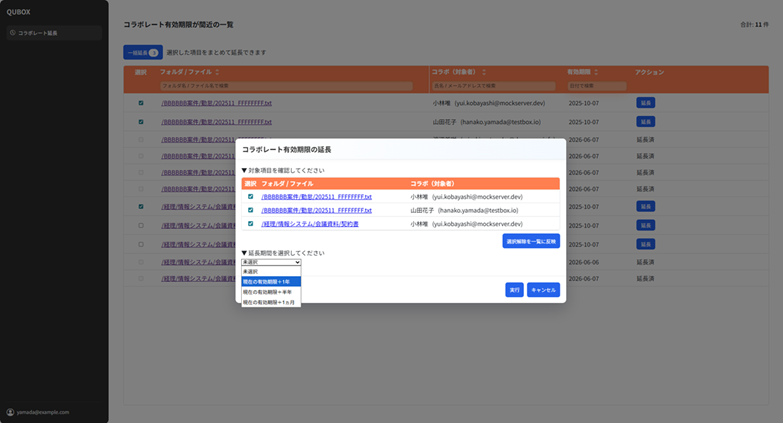Click 選択した項目をまとめて延長できます hint text
Viewport: 783px width, 423px height.
point(216,52)
